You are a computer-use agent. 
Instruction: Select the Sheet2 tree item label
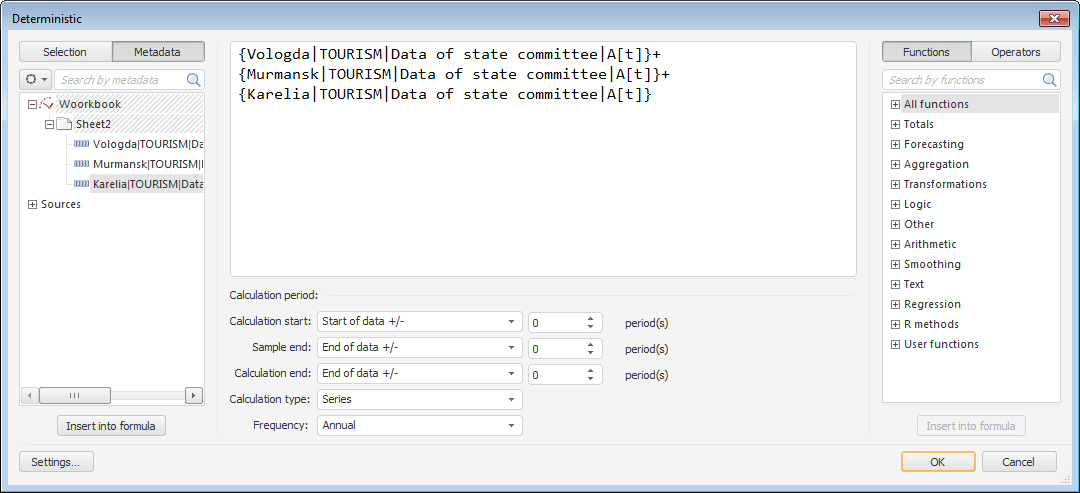pyautogui.click(x=93, y=125)
